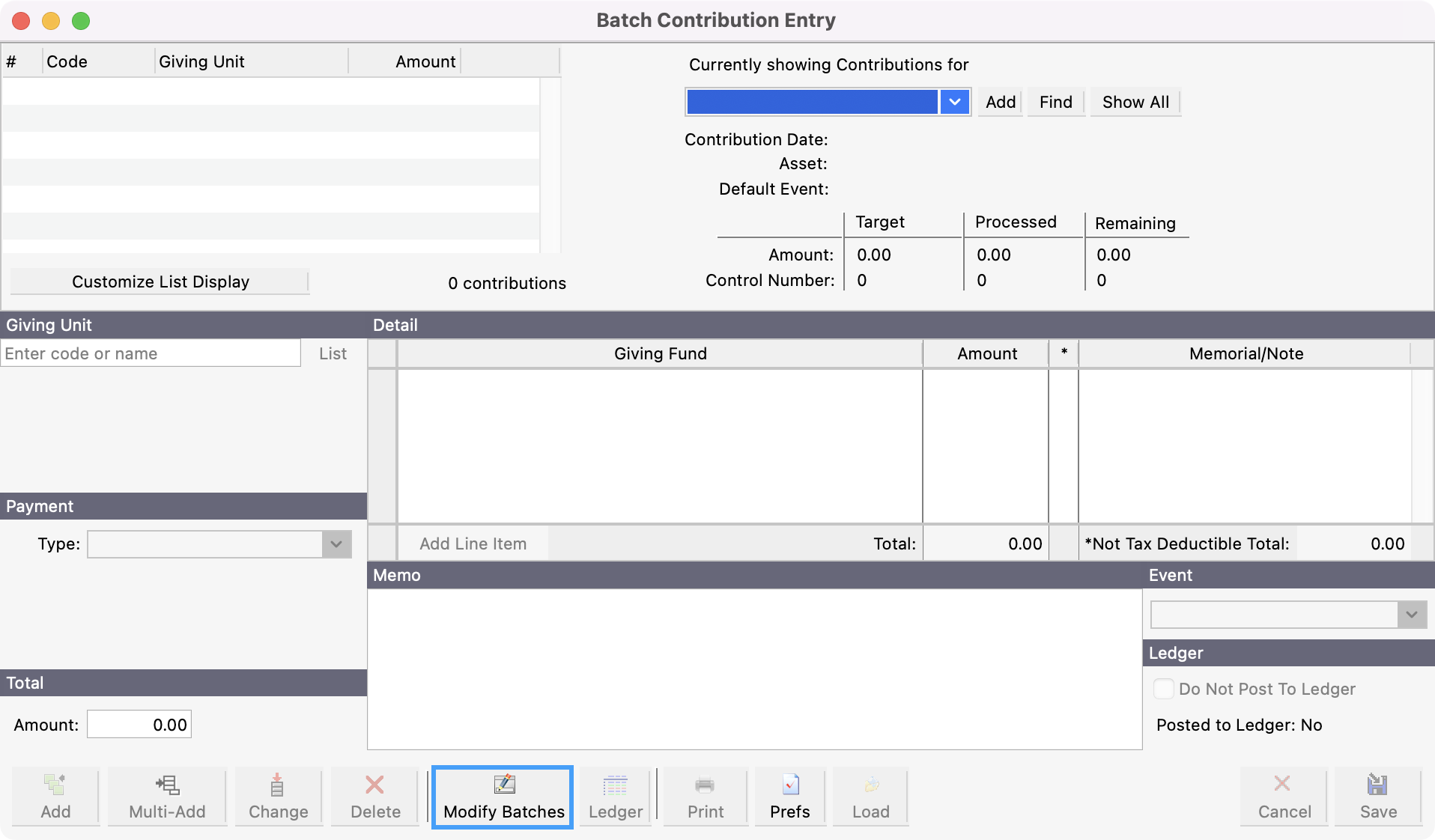This screenshot has width=1435, height=840.
Task: Delete the selected contribution
Action: point(373,796)
